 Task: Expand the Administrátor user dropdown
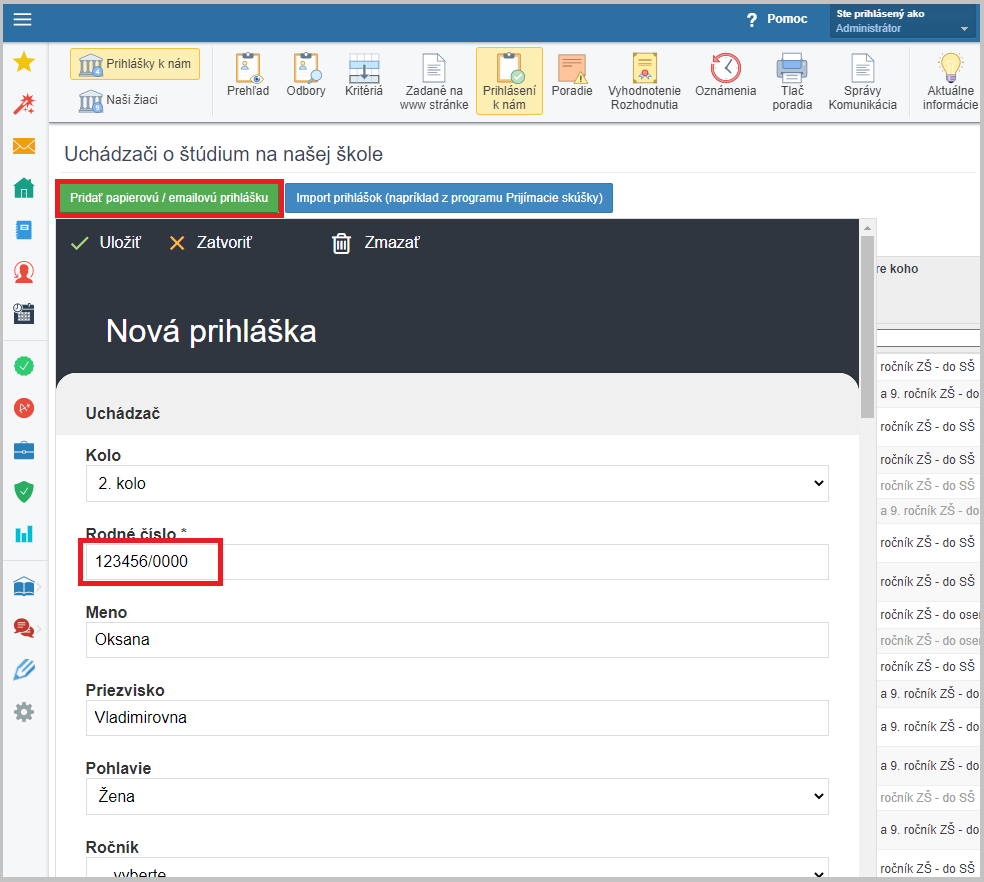[902, 21]
